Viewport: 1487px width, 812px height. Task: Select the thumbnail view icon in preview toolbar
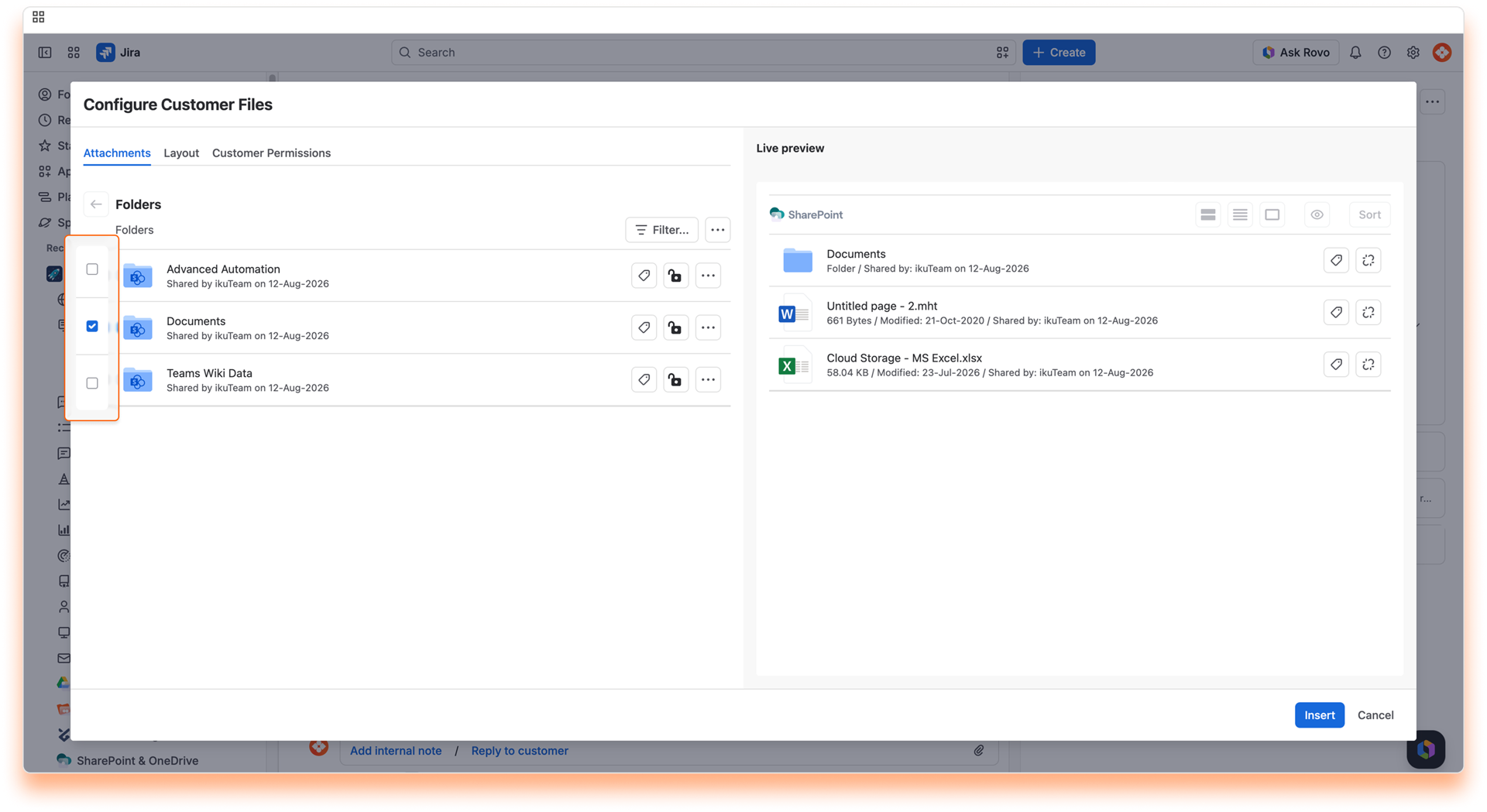(x=1272, y=214)
